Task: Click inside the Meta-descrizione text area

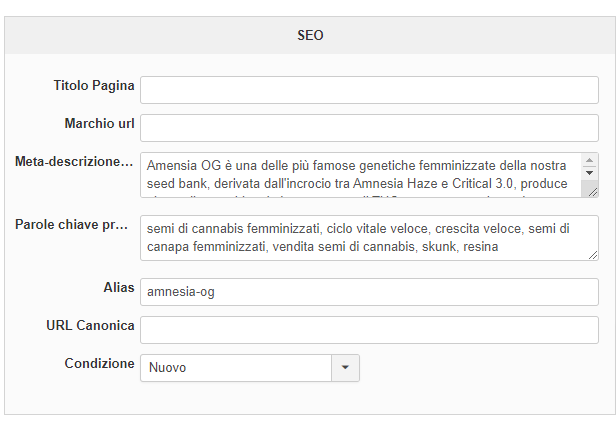Action: pos(355,174)
